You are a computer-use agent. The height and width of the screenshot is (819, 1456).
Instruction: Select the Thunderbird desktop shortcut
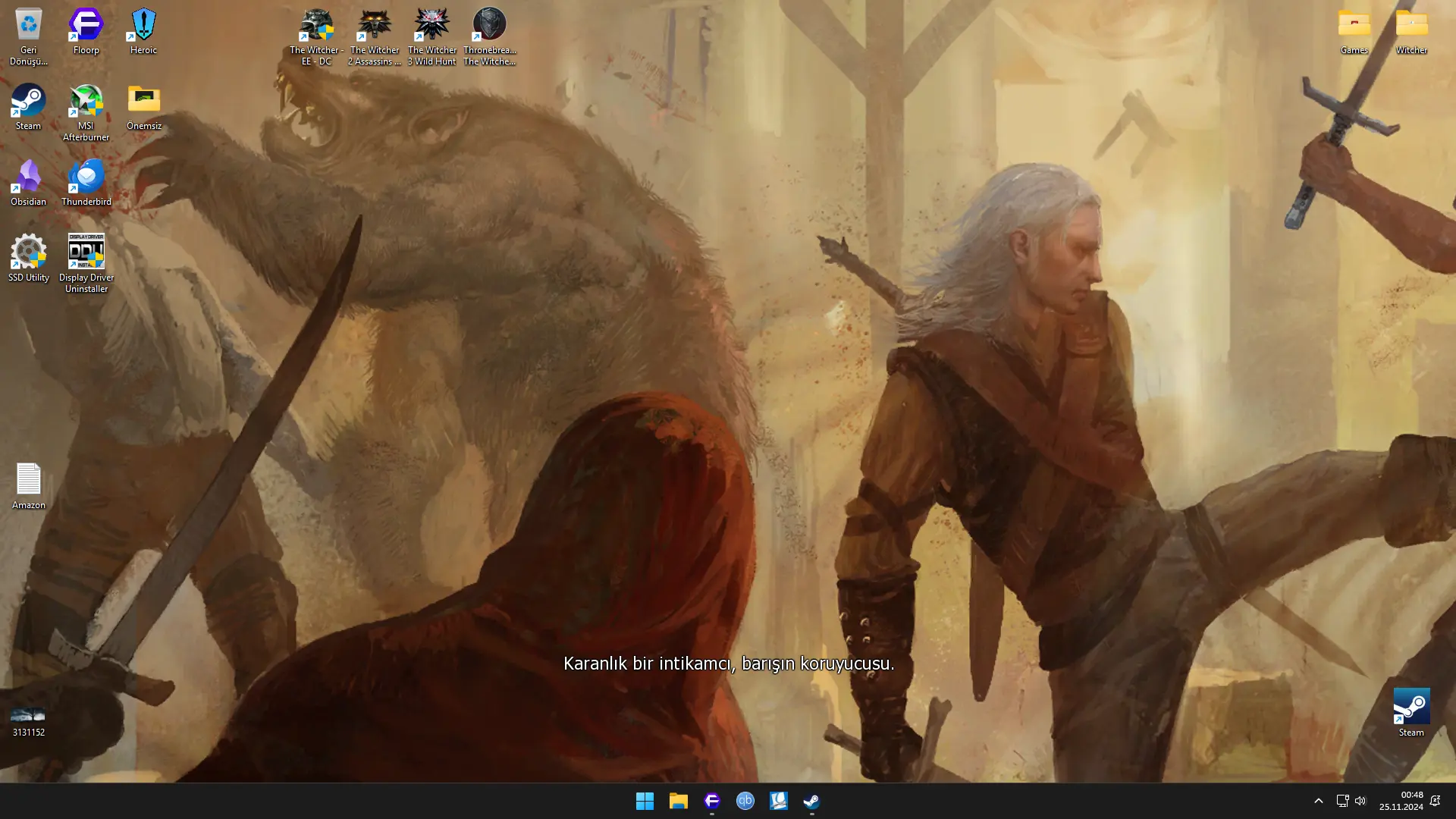(86, 183)
